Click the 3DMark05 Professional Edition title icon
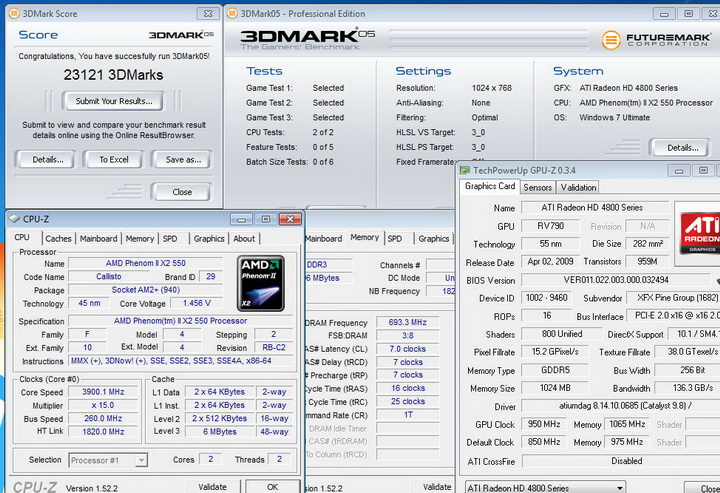720x493 pixels. [233, 13]
